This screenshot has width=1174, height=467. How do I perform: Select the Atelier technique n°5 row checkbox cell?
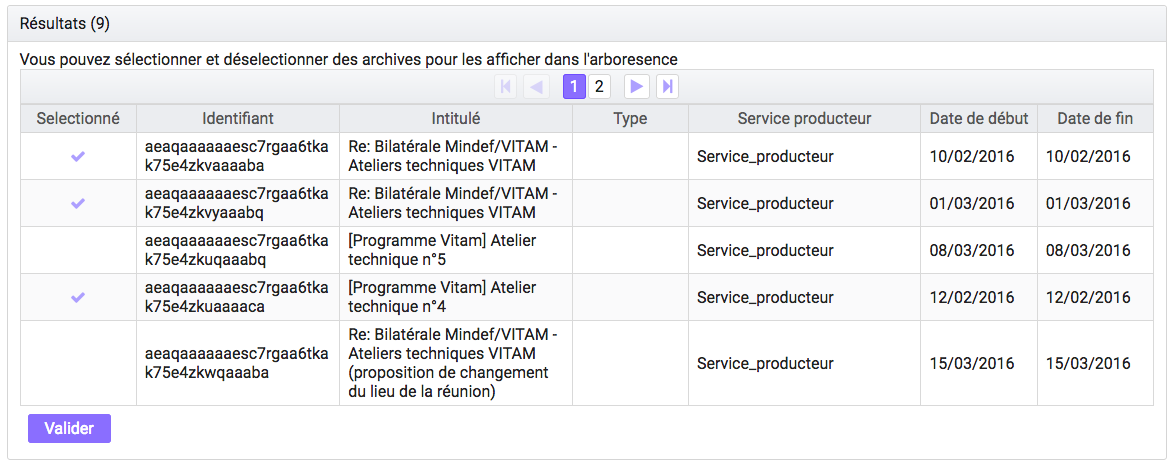click(x=78, y=250)
